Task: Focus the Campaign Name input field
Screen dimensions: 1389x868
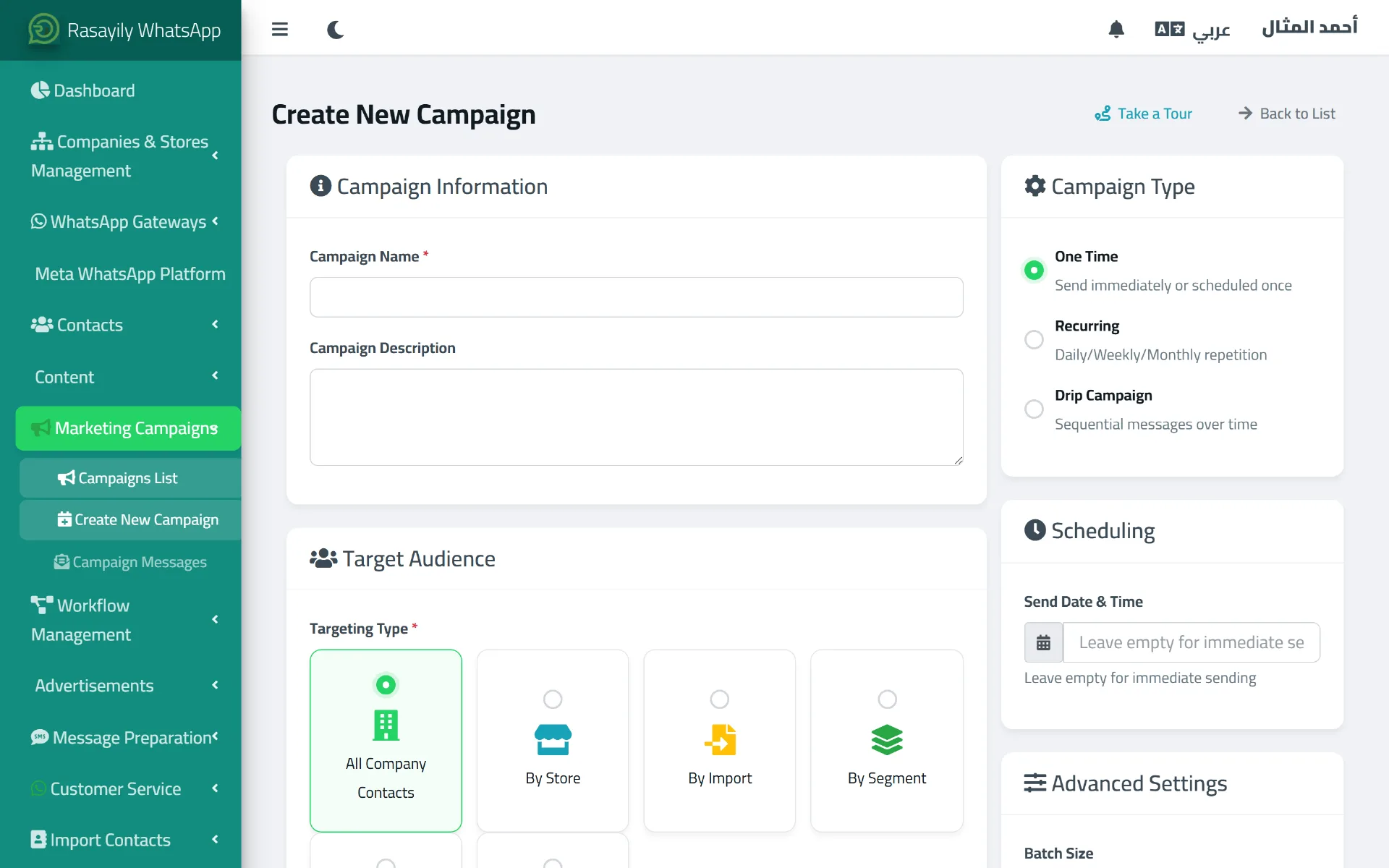Action: pos(636,297)
